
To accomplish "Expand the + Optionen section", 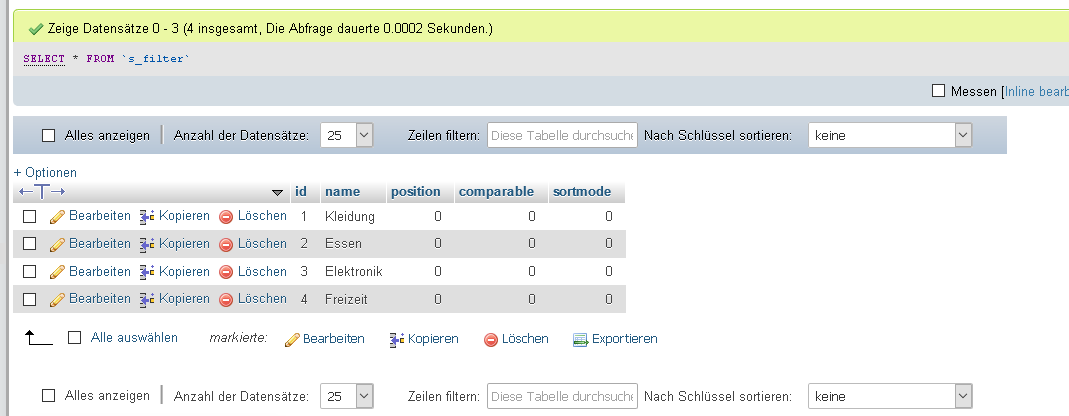I will [45, 173].
